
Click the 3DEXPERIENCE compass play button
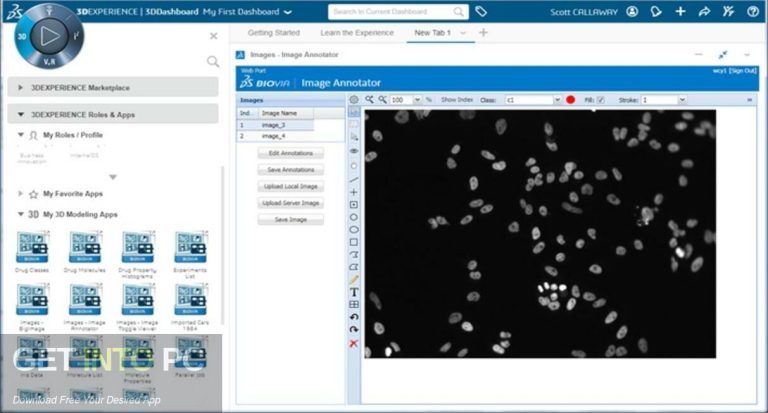point(48,35)
